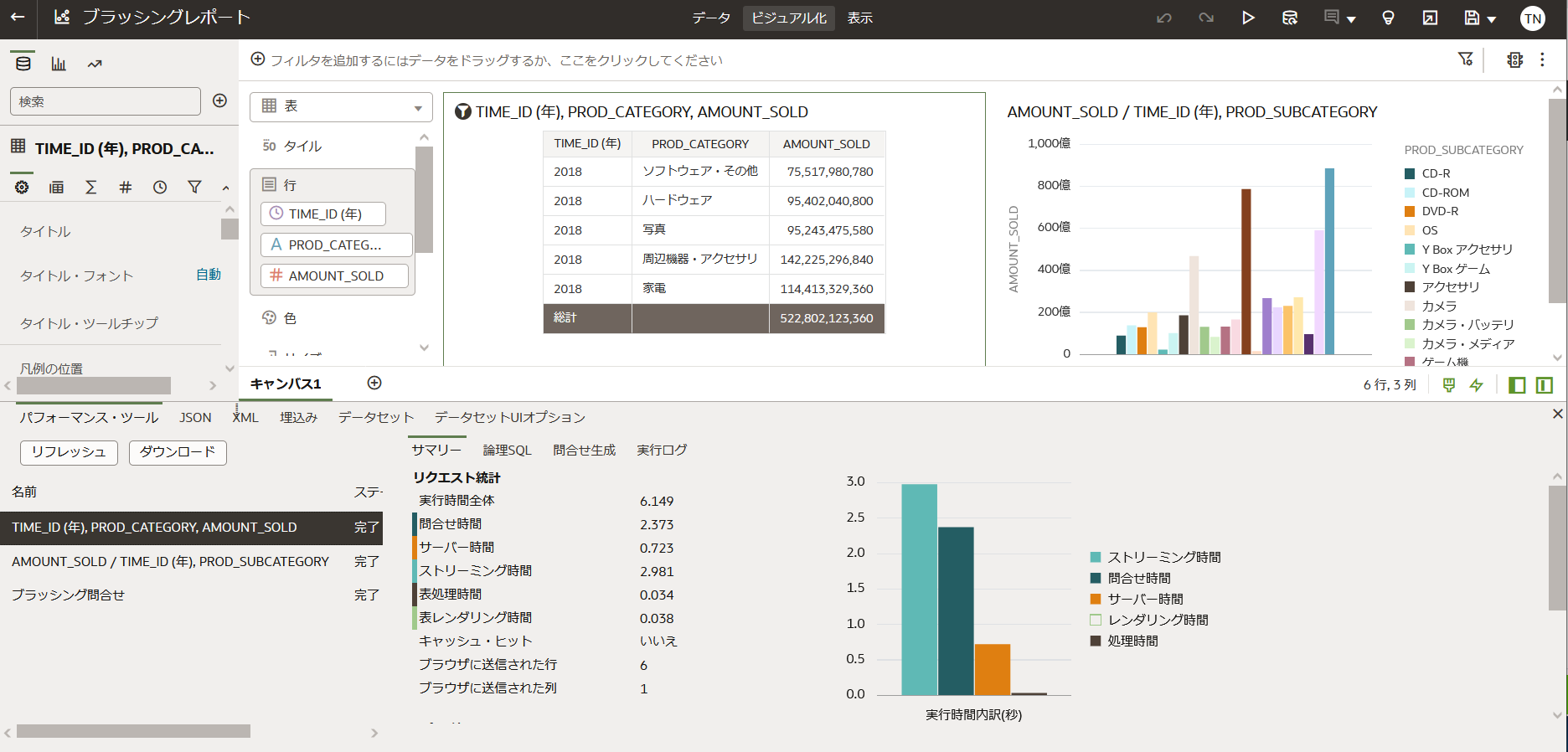The image size is (1568, 752).
Task: Select the AMOUNT_SOLD row pill
Action: pos(335,276)
